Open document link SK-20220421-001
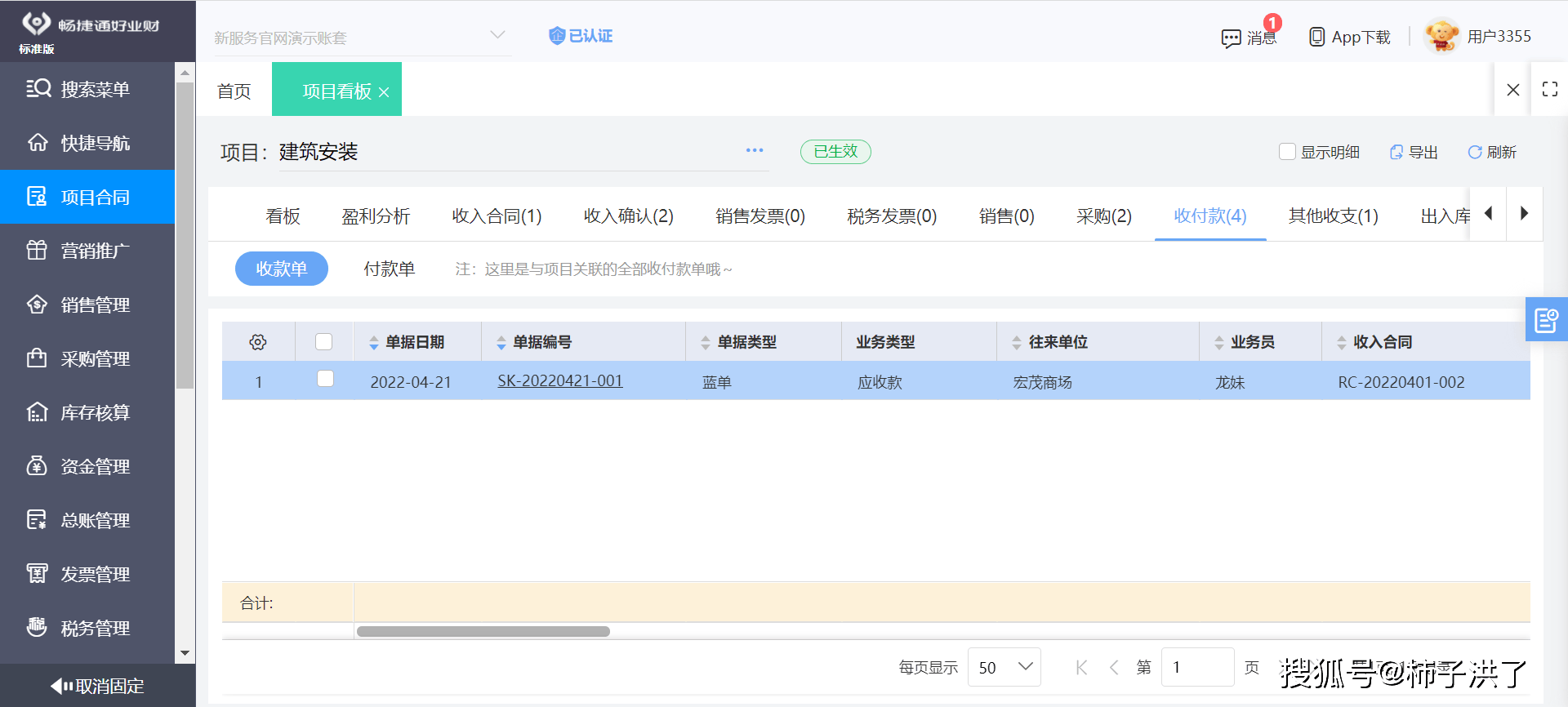The image size is (1568, 707). [559, 381]
